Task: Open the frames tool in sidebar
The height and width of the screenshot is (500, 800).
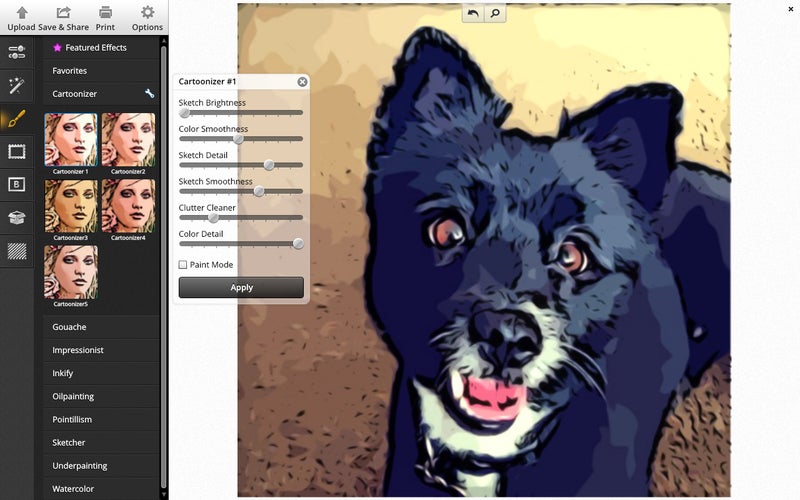Action: click(x=16, y=152)
